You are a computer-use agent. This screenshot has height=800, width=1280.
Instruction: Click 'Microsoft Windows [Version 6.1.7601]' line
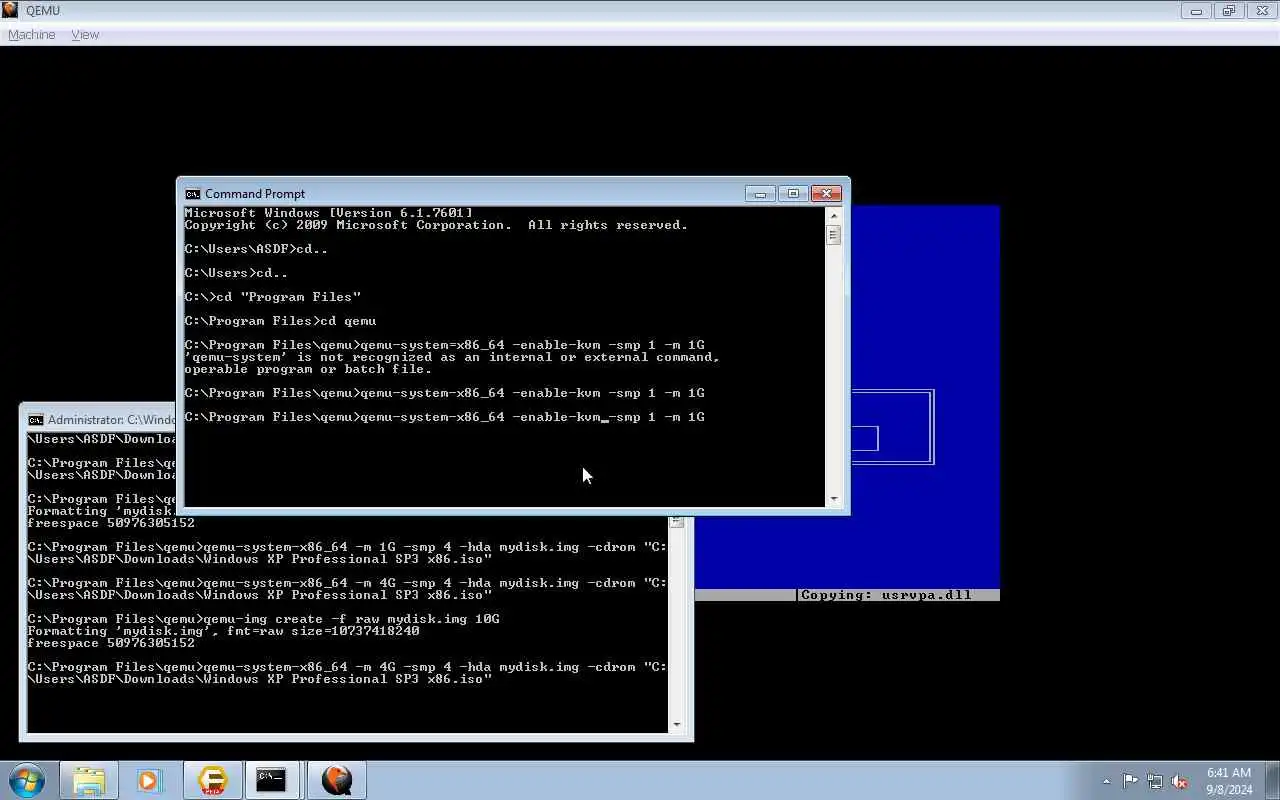[328, 213]
